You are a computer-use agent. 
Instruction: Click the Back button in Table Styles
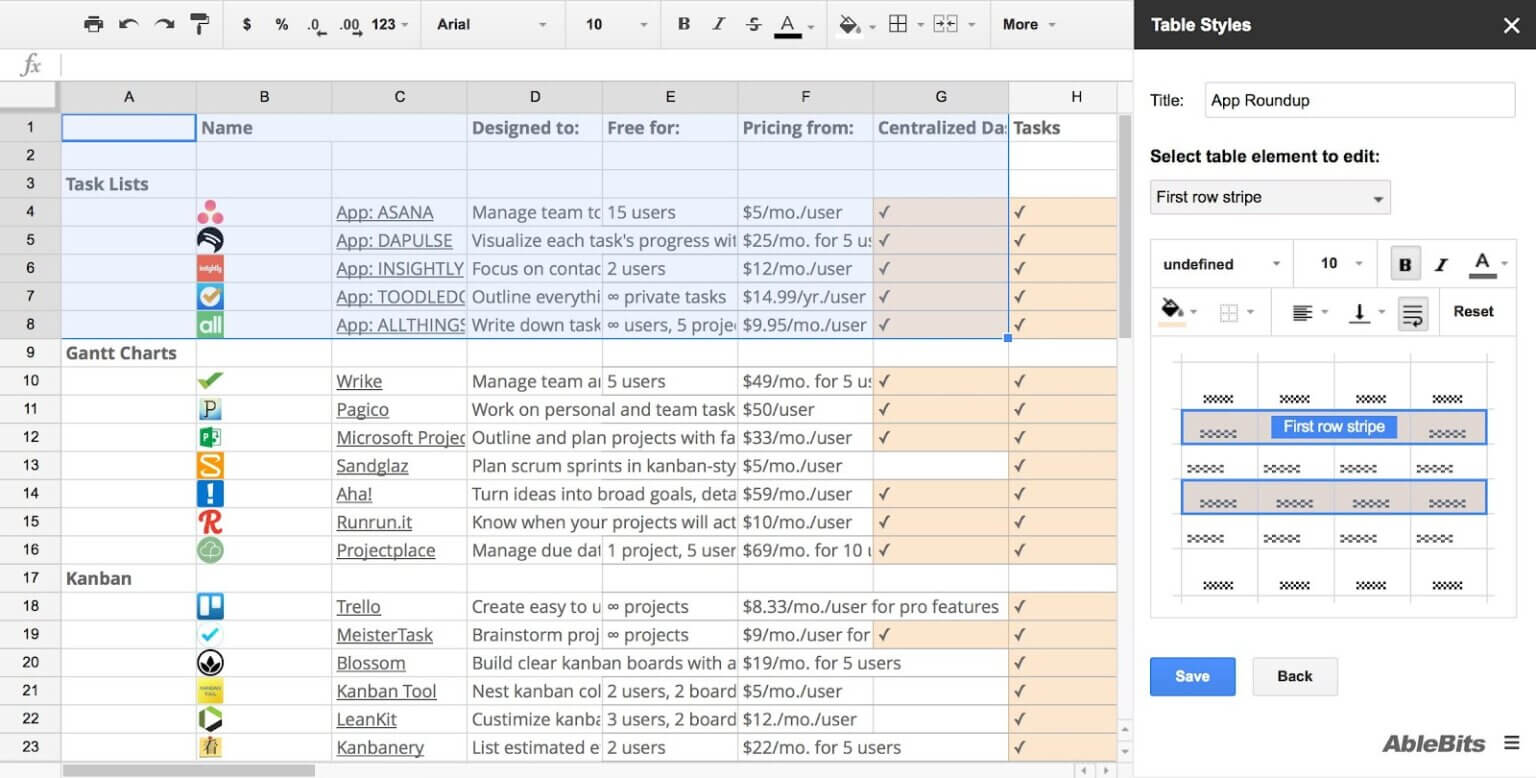click(1295, 676)
